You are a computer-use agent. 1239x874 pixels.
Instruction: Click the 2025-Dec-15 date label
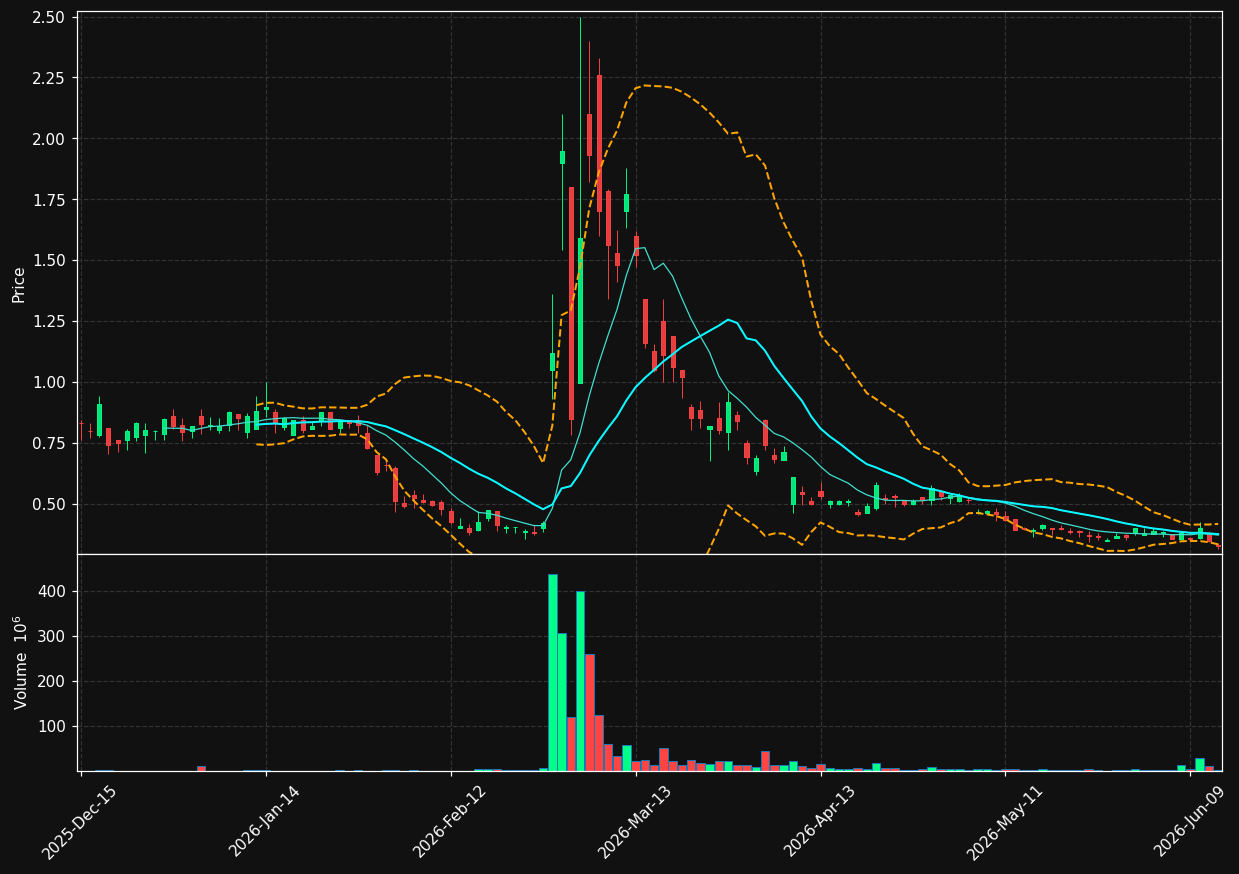click(x=79, y=822)
